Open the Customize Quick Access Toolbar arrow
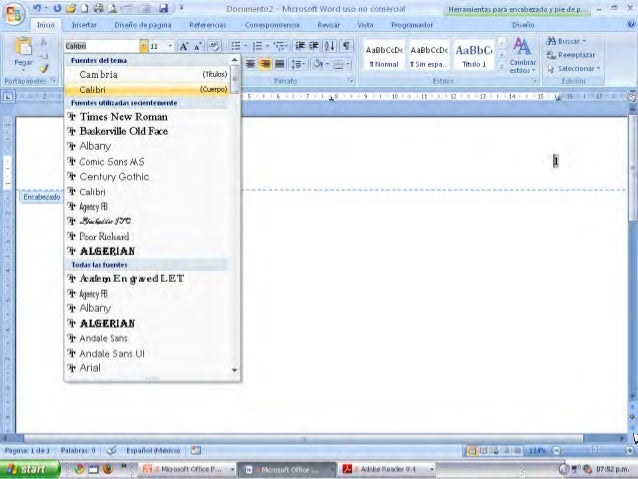Screen dimensions: 638x479 [181, 8]
